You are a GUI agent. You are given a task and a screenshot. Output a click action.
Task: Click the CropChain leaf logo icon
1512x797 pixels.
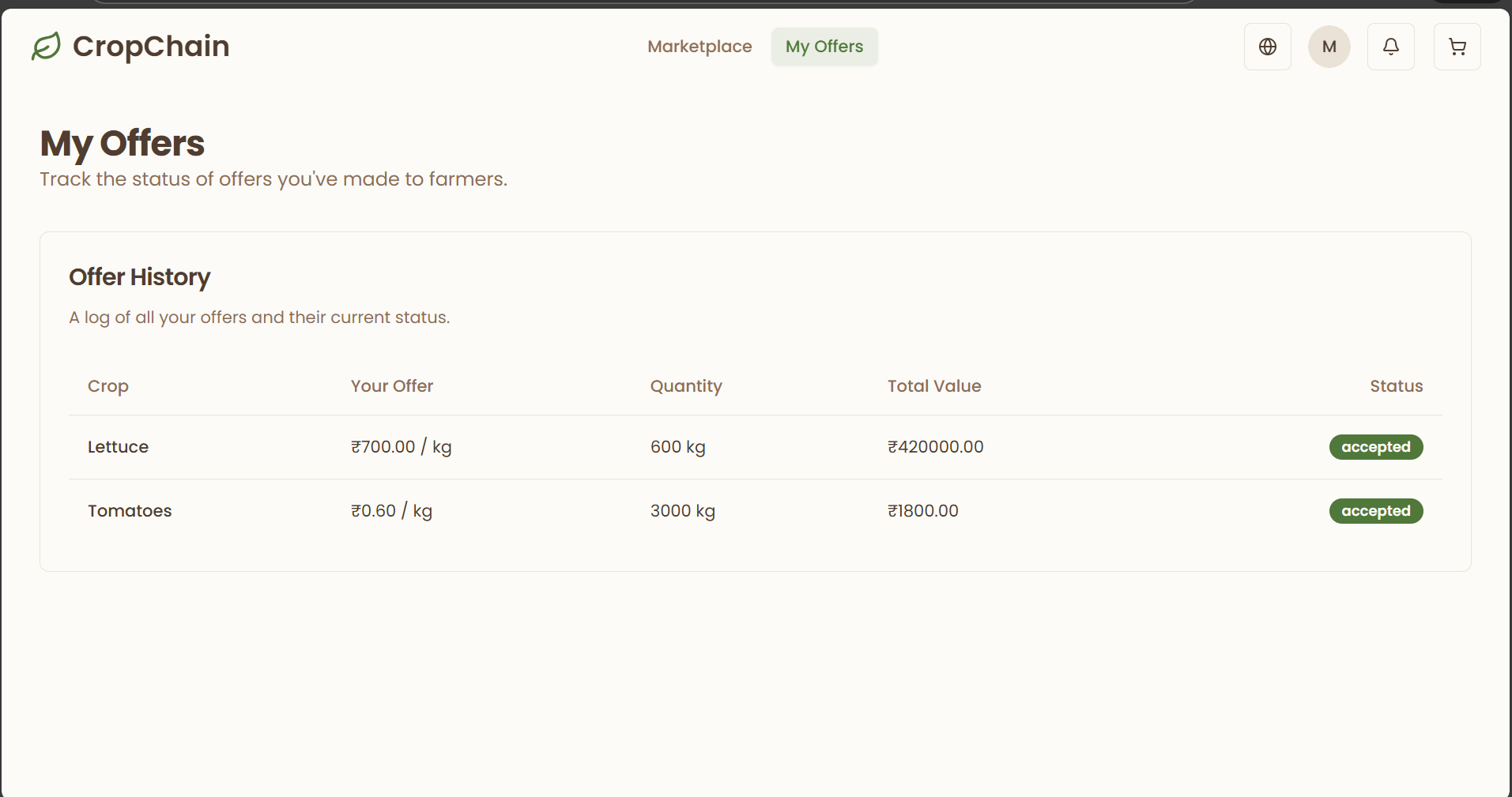pyautogui.click(x=46, y=47)
